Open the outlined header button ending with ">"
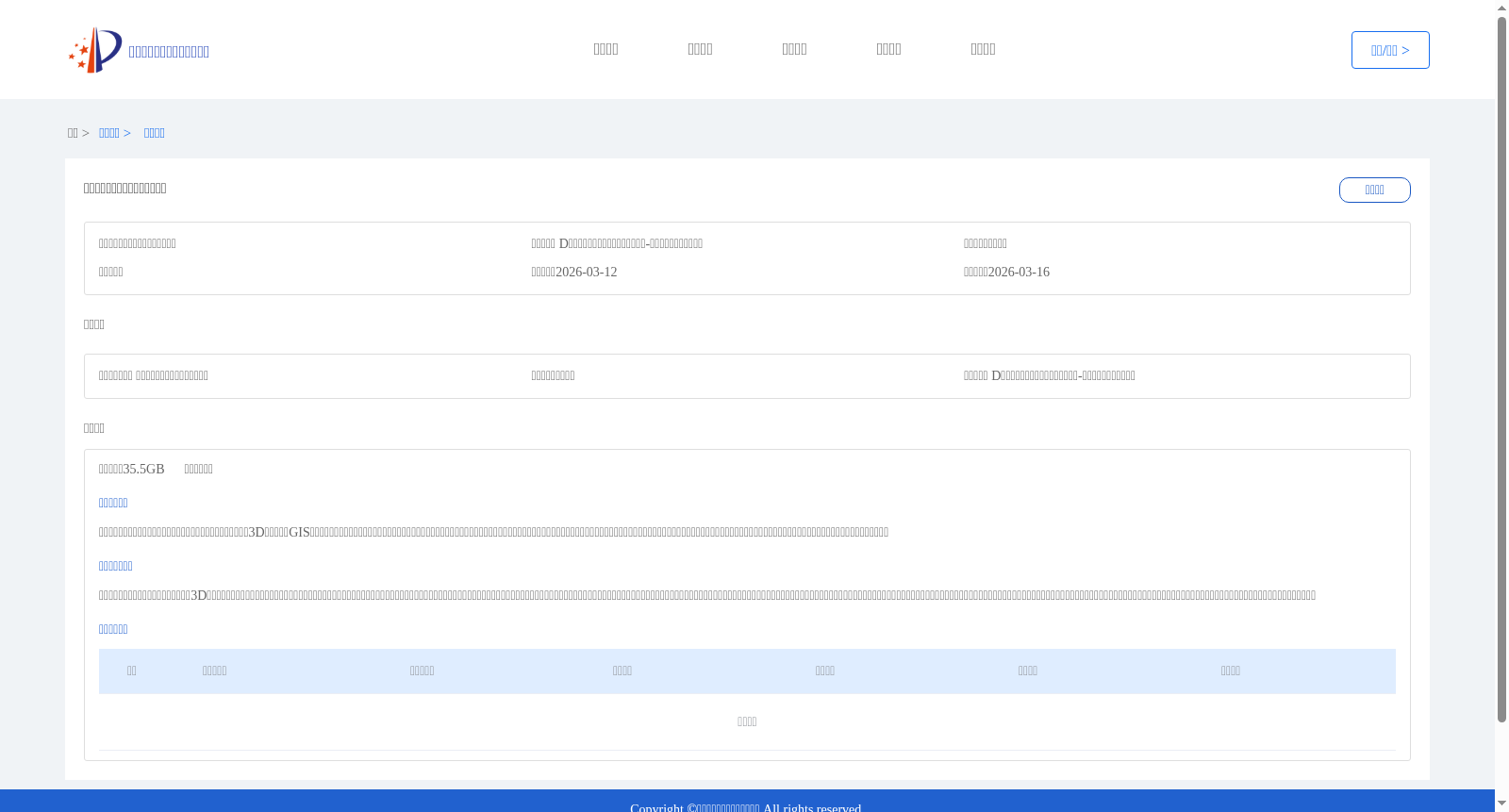1509x812 pixels. tap(1390, 50)
